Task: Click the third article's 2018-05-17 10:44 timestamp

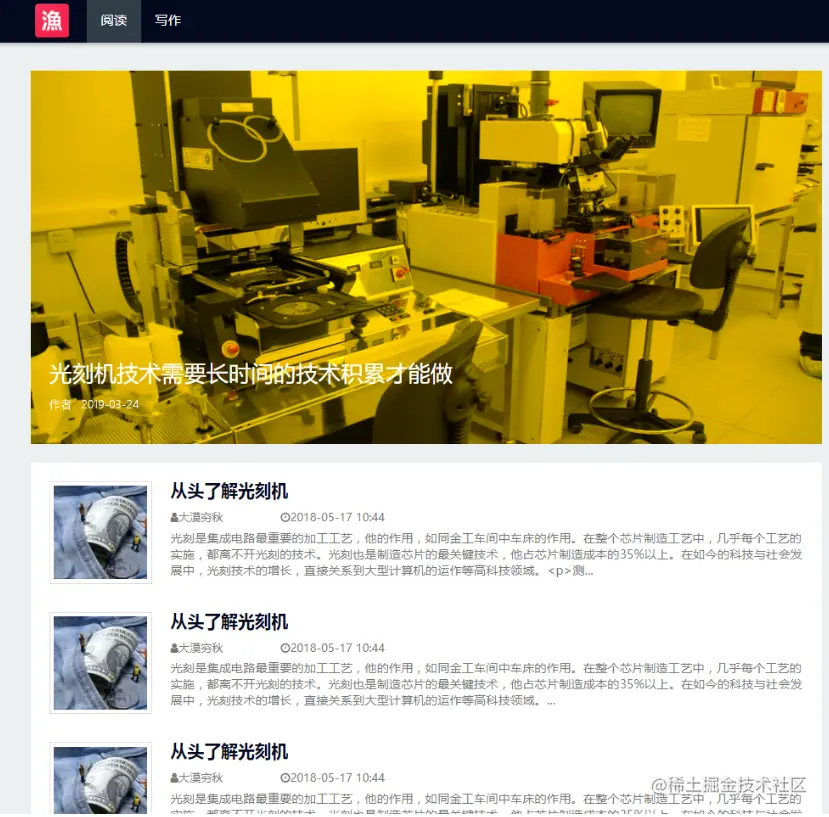Action: (x=337, y=778)
